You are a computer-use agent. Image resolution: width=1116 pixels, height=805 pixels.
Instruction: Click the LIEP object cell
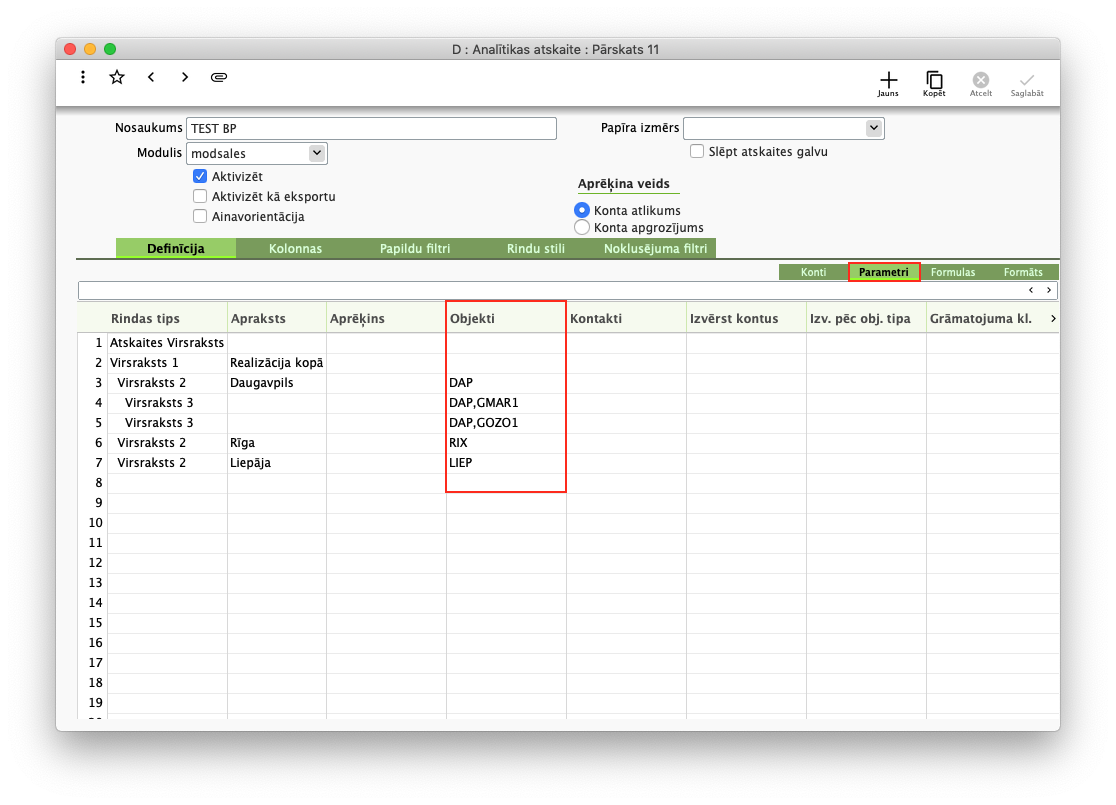click(x=506, y=462)
